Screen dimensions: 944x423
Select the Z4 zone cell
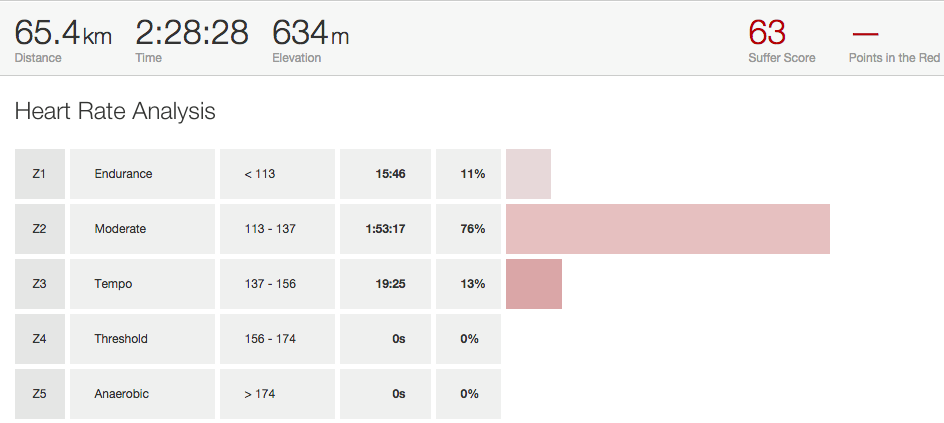pos(40,339)
